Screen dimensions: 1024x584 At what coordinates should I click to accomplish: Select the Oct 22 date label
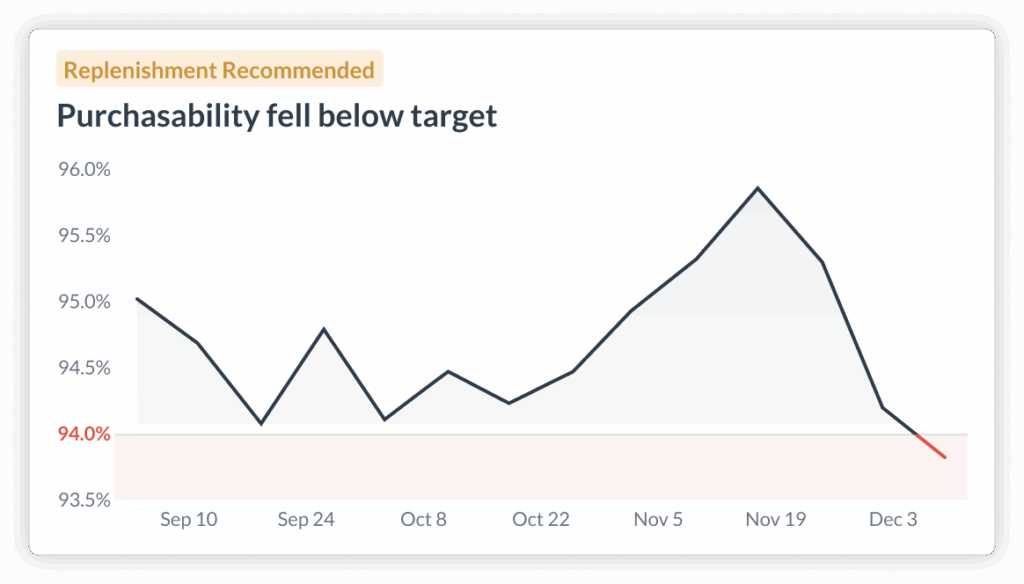[541, 519]
